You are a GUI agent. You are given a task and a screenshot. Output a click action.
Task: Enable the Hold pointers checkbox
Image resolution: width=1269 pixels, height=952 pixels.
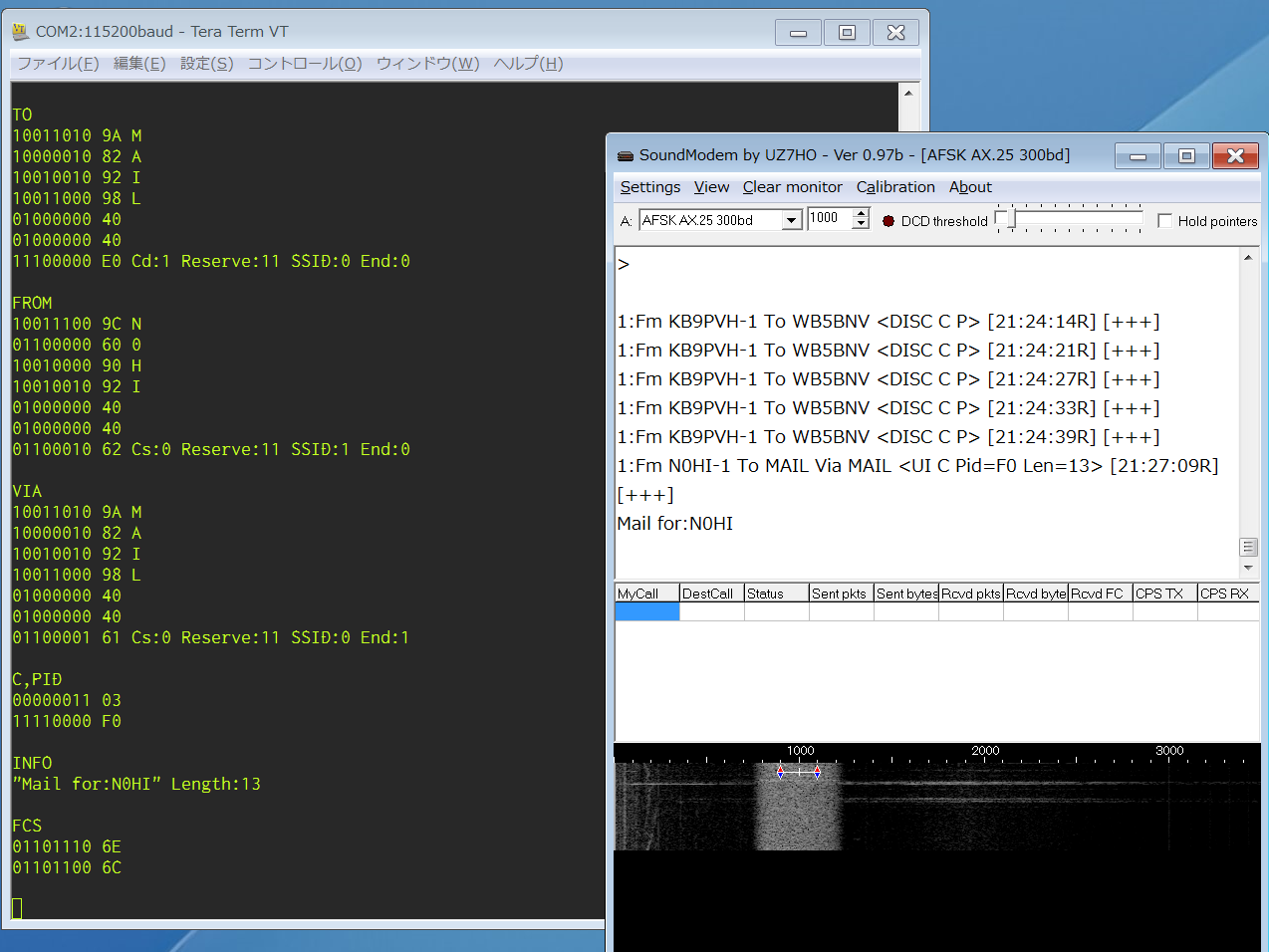coord(1164,221)
